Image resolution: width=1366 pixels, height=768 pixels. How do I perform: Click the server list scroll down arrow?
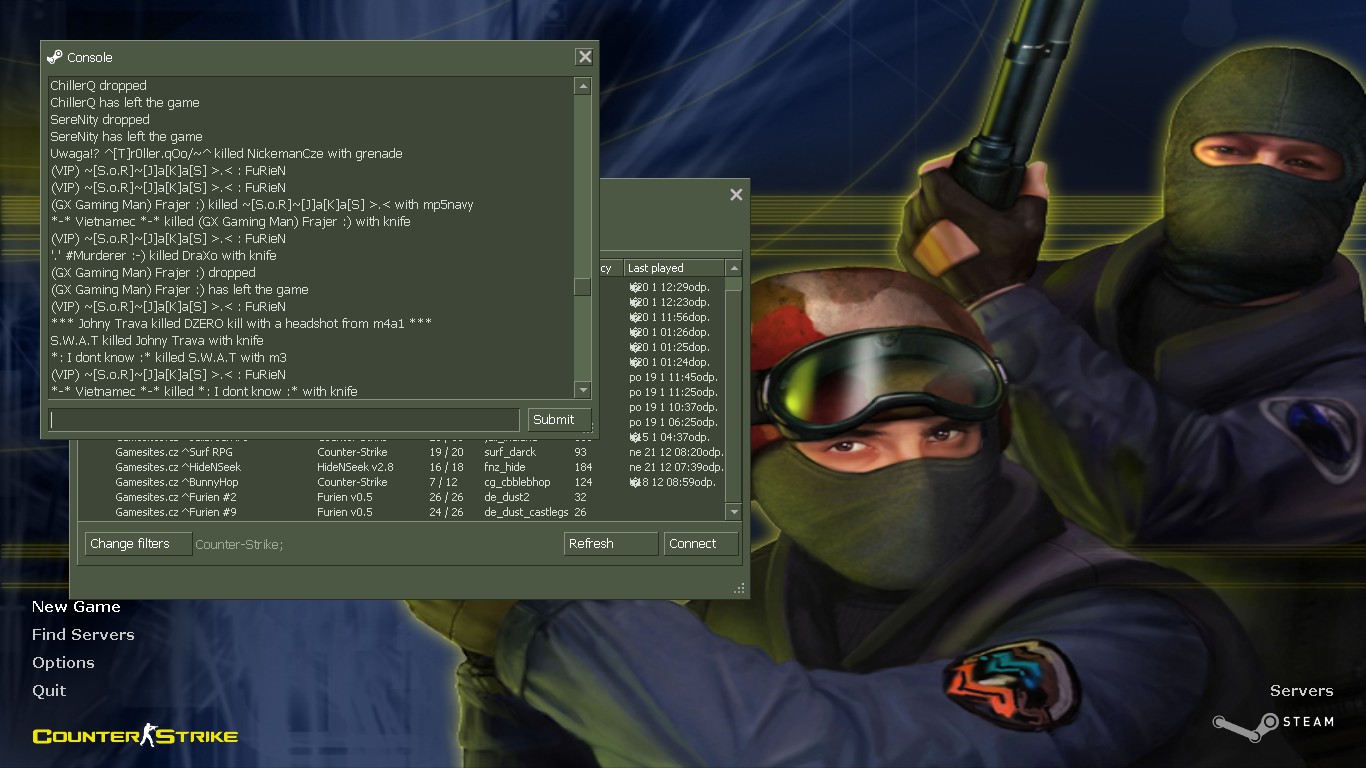[733, 512]
